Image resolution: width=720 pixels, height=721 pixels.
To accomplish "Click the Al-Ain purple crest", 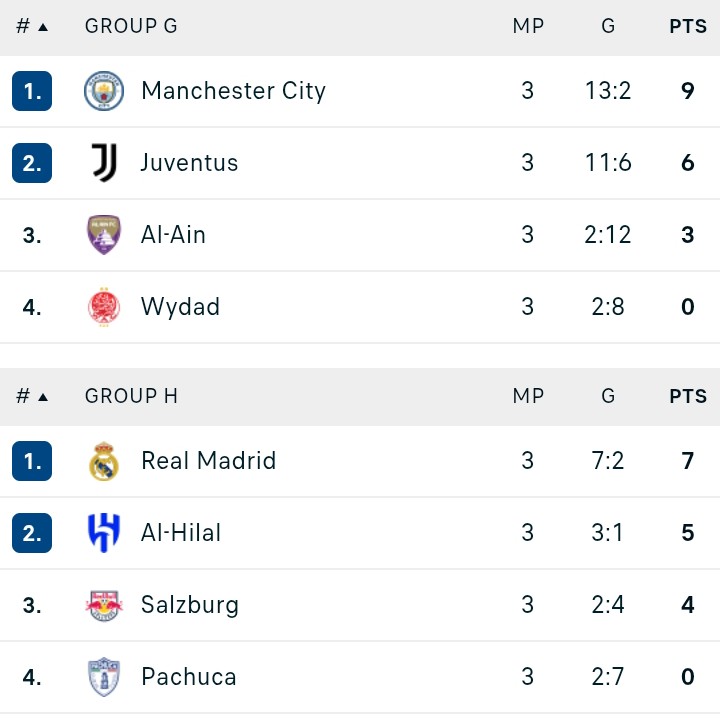I will click(104, 235).
